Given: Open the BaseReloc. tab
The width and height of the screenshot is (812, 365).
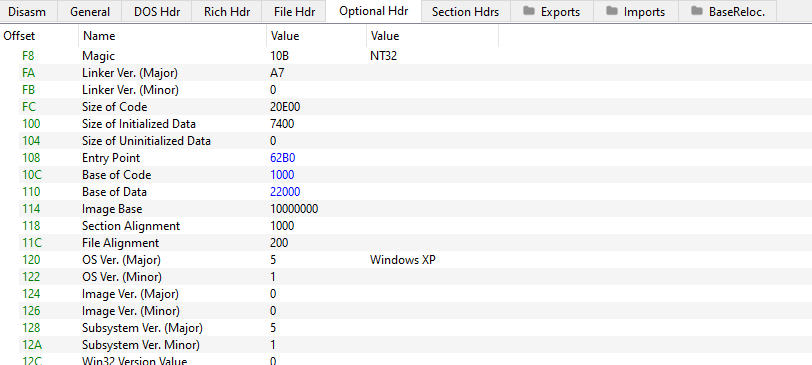Looking at the screenshot, I should tap(728, 11).
